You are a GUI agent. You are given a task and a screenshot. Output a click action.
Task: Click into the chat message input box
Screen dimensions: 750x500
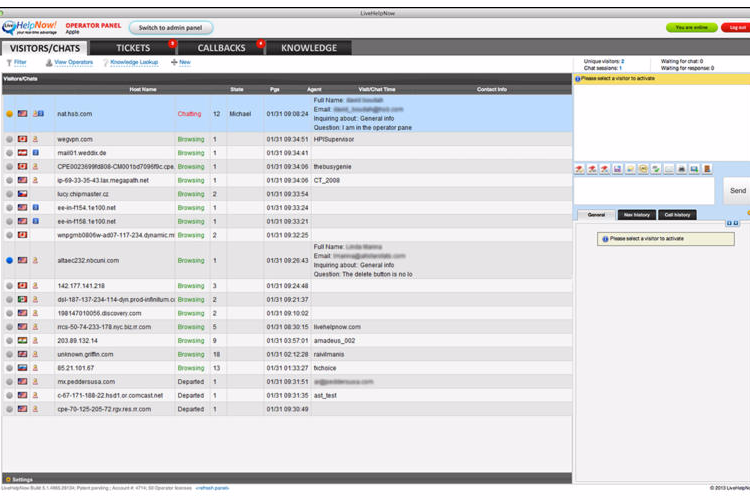tap(644, 190)
